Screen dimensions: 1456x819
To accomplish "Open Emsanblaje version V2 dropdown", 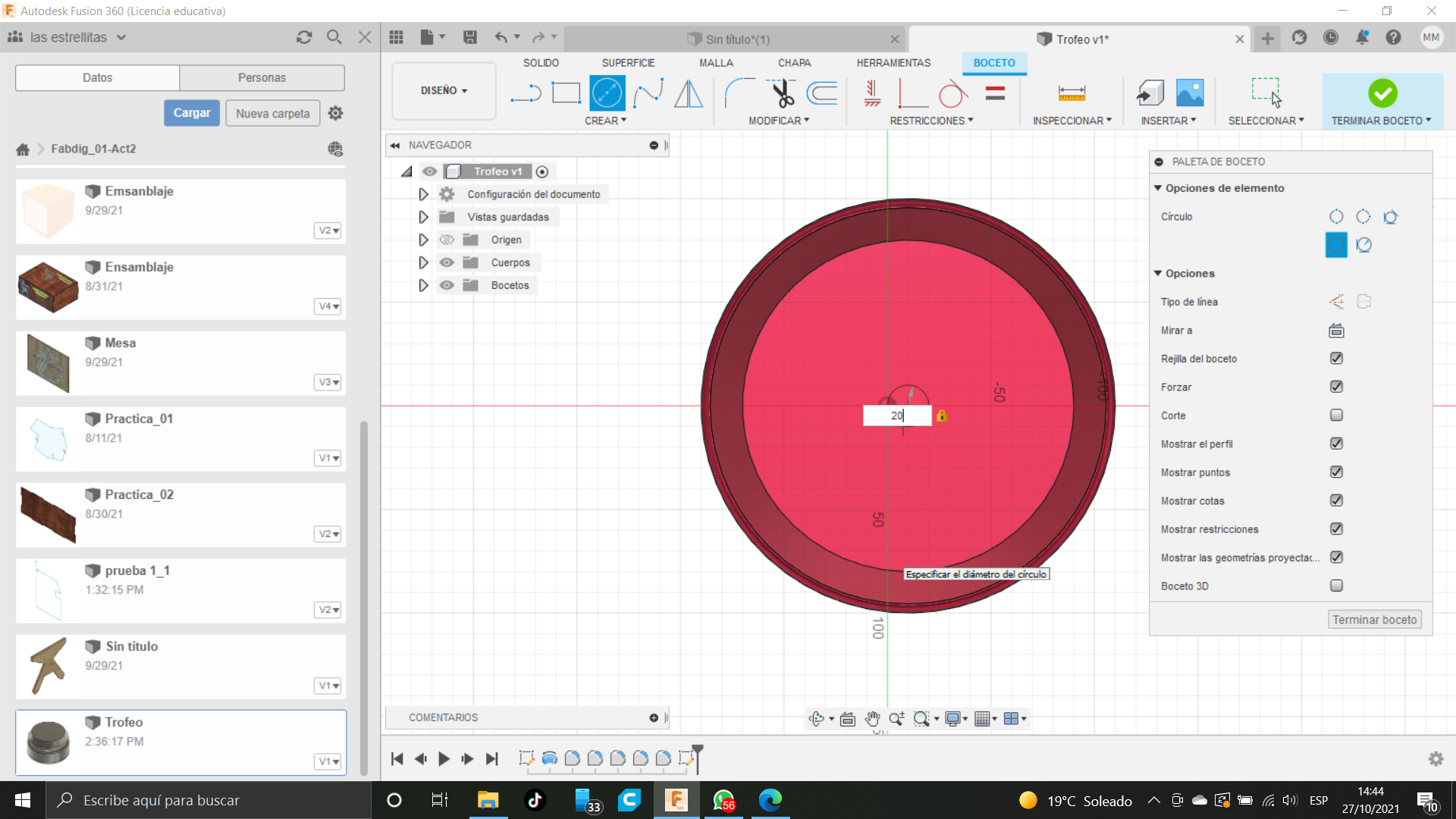I will (328, 231).
